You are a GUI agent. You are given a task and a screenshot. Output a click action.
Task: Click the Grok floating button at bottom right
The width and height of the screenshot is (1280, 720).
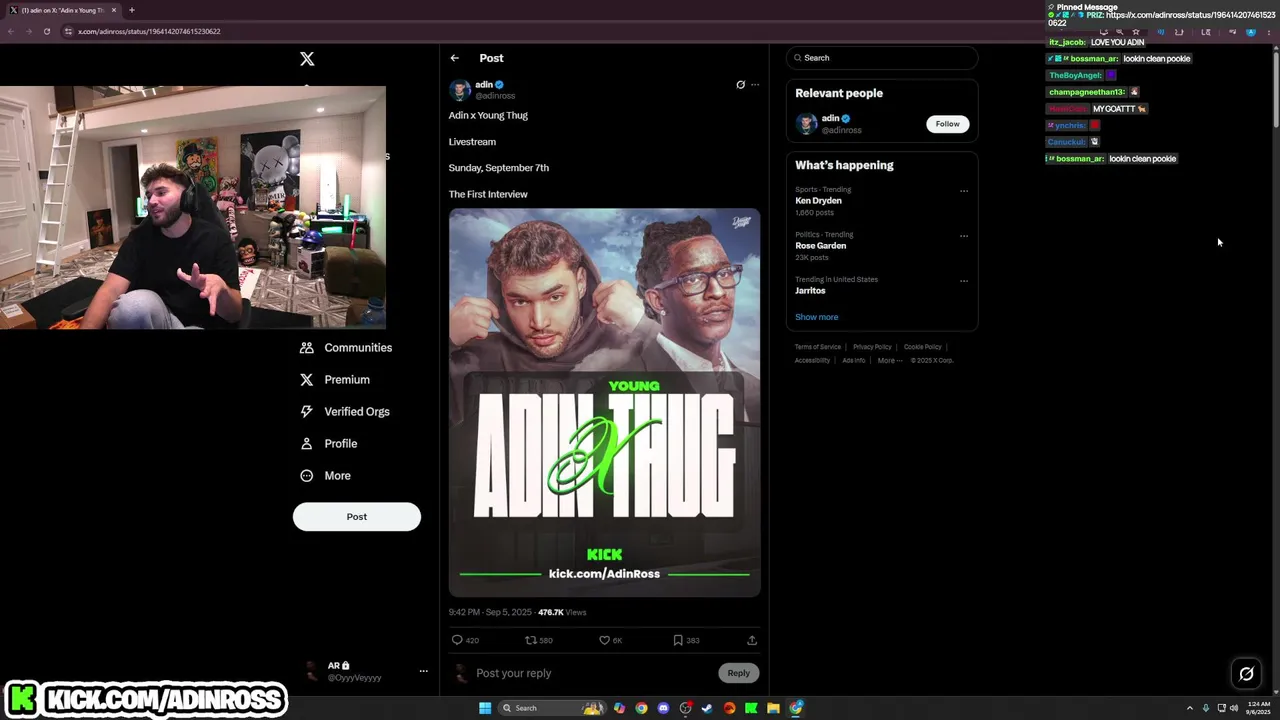click(1246, 673)
